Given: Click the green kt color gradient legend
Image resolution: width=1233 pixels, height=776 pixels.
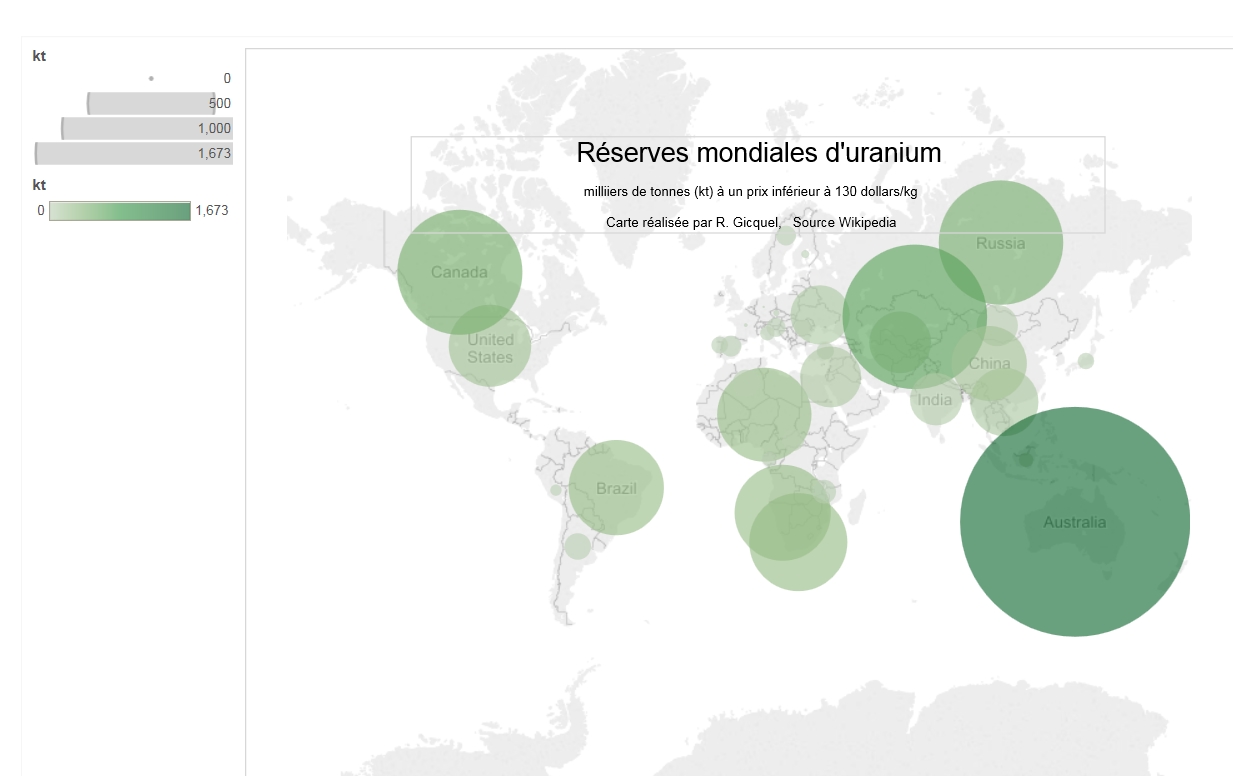Looking at the screenshot, I should pyautogui.click(x=120, y=211).
